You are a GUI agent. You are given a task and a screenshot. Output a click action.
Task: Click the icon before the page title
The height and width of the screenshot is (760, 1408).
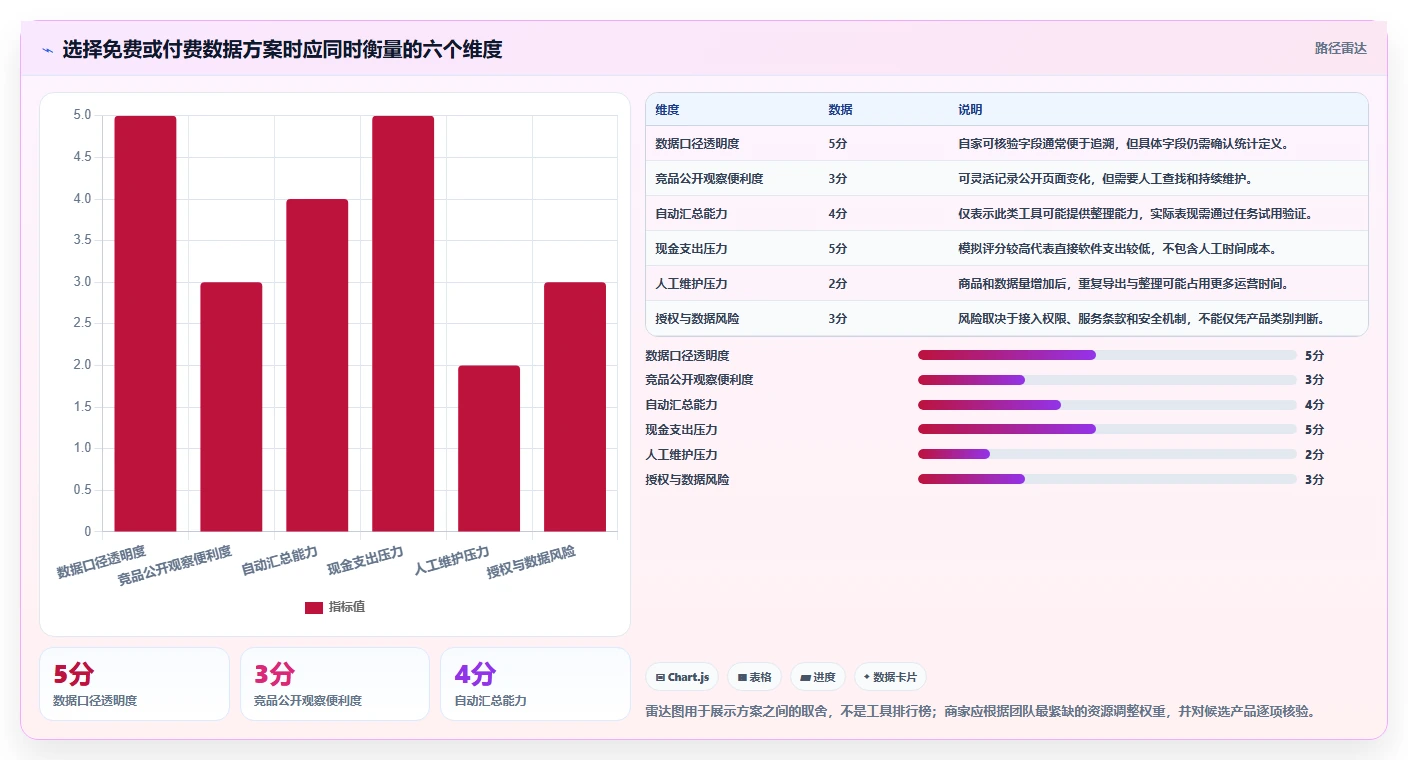click(48, 49)
